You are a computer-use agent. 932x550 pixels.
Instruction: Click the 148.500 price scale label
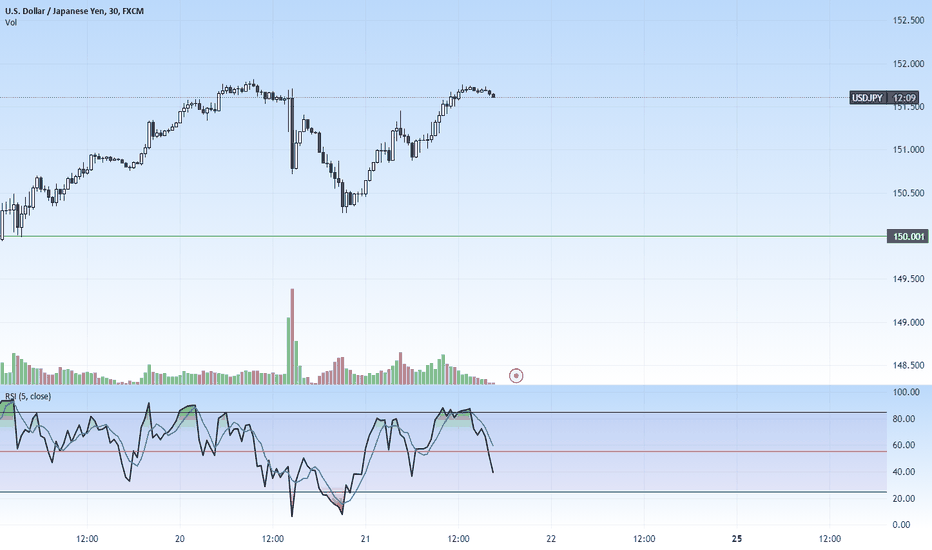[908, 365]
